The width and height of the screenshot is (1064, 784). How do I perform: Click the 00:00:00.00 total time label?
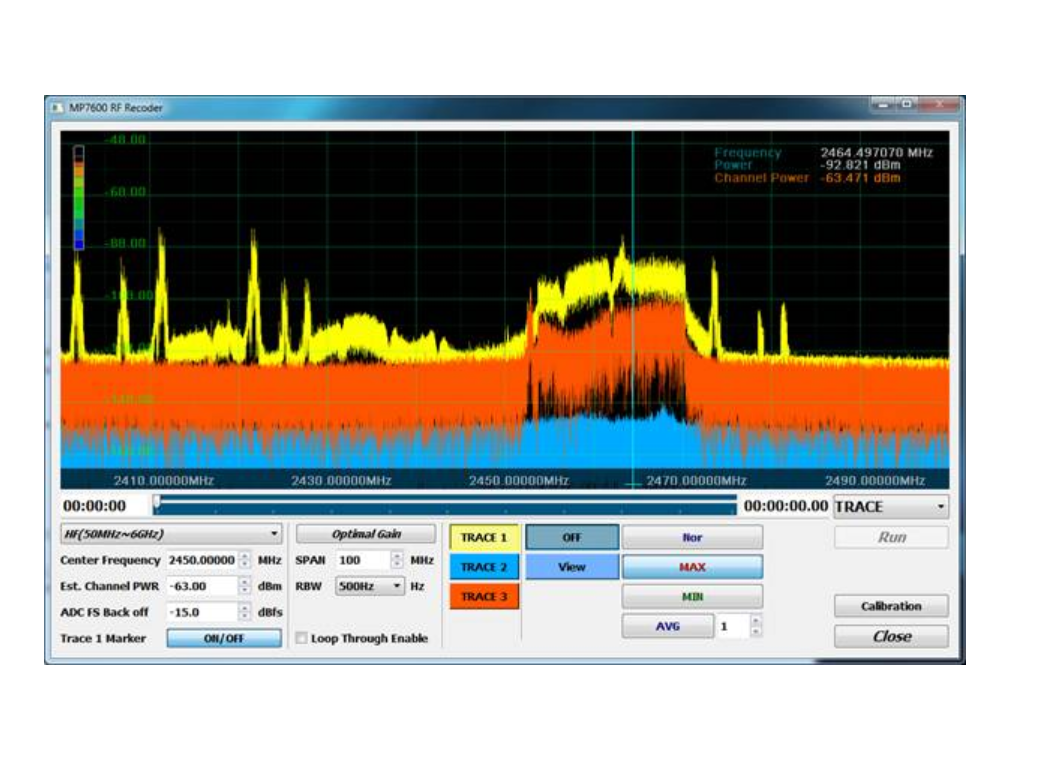pos(786,506)
